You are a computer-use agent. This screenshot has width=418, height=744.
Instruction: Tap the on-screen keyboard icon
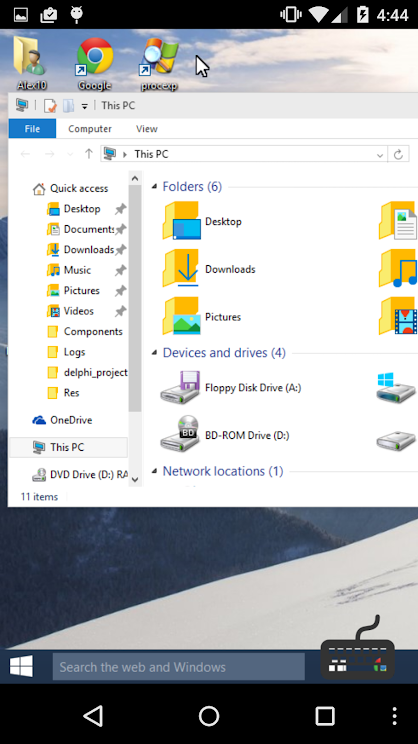click(358, 648)
